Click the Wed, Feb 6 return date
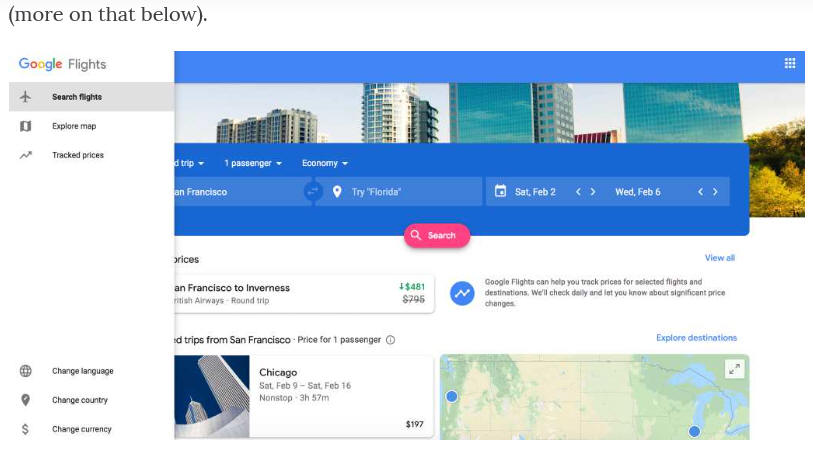The image size is (813, 451). pyautogui.click(x=638, y=192)
